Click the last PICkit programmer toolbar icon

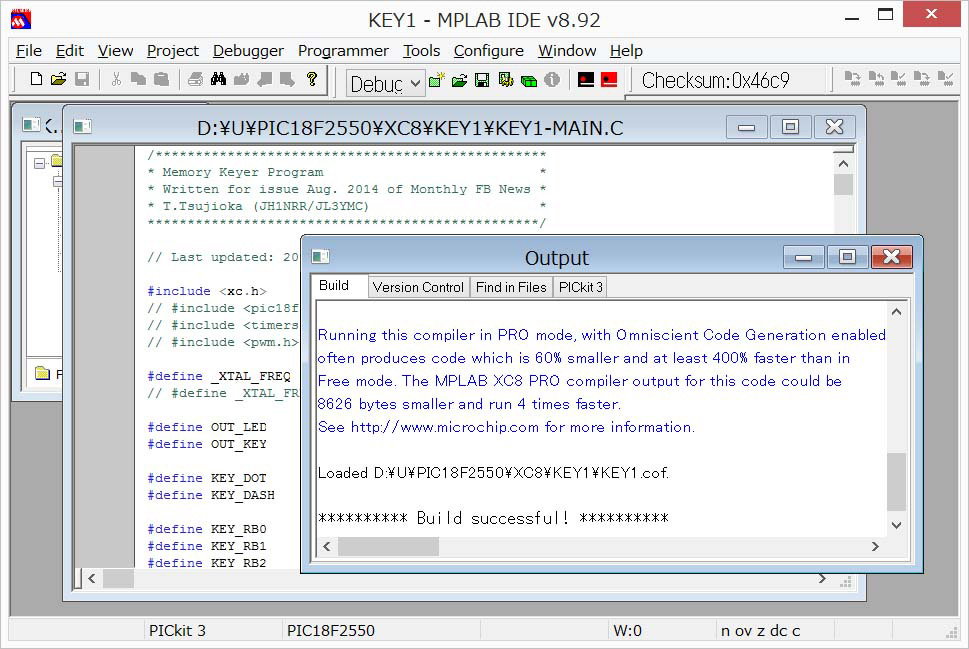(x=945, y=78)
